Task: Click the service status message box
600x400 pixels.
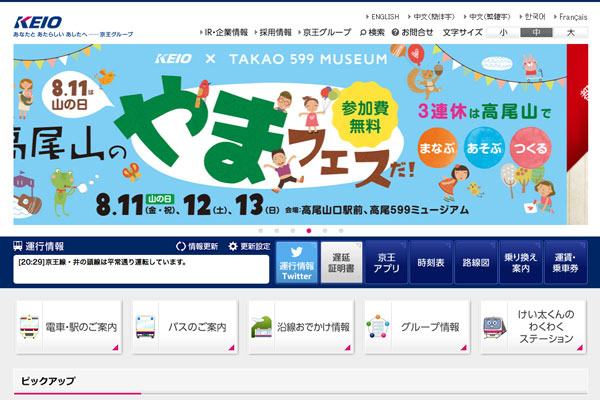Action: (141, 269)
